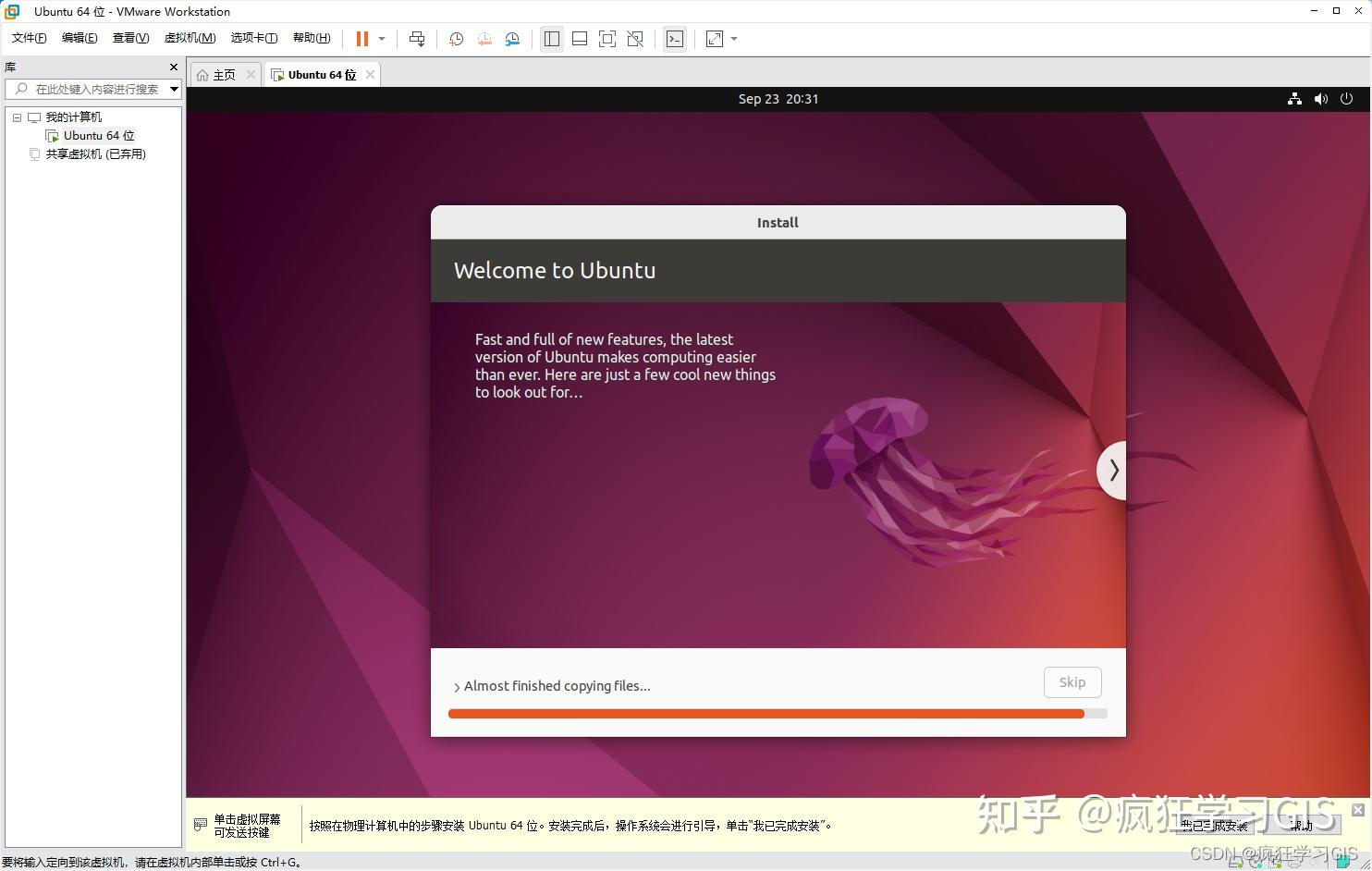Click the power icon in Ubuntu's top bar

point(1346,99)
